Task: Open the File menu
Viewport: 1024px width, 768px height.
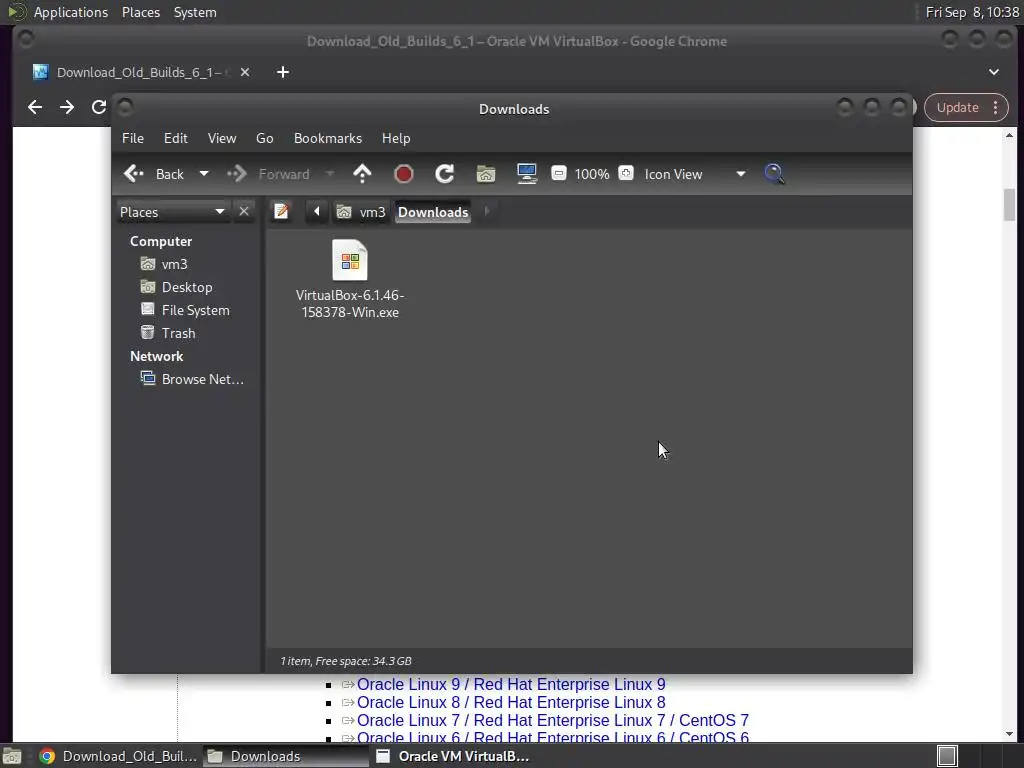Action: pyautogui.click(x=133, y=138)
